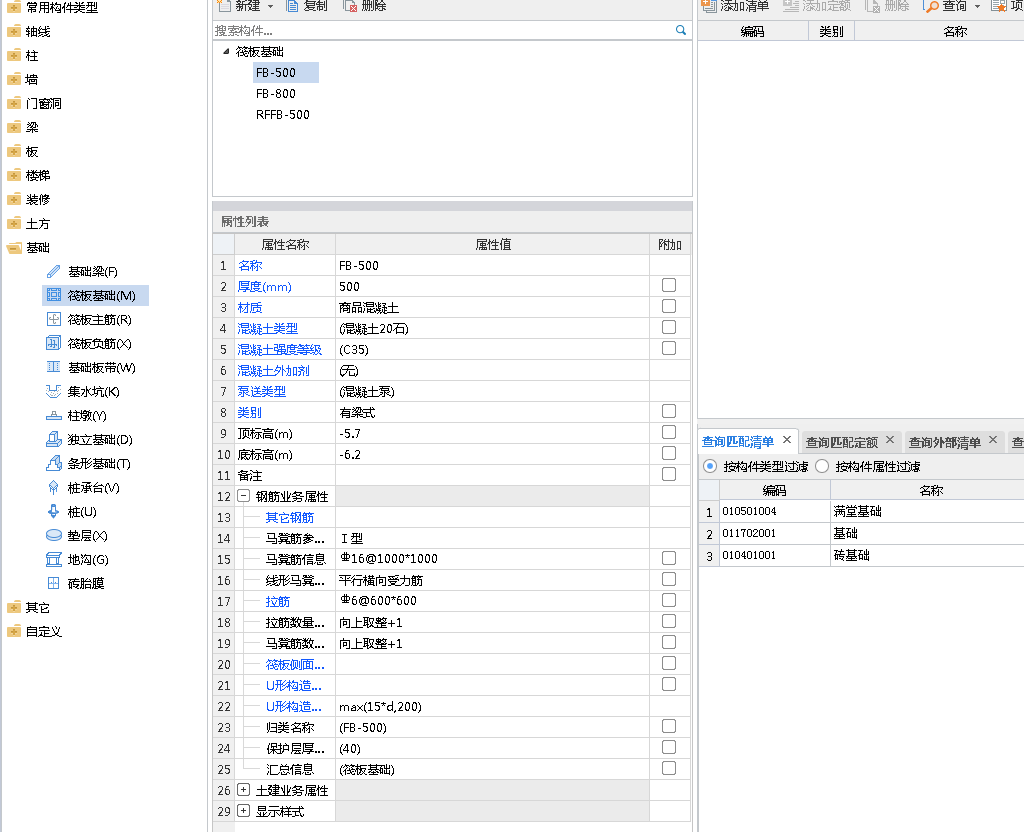Select the 独立基础(D) isolated footing icon
The height and width of the screenshot is (832, 1024).
54,440
